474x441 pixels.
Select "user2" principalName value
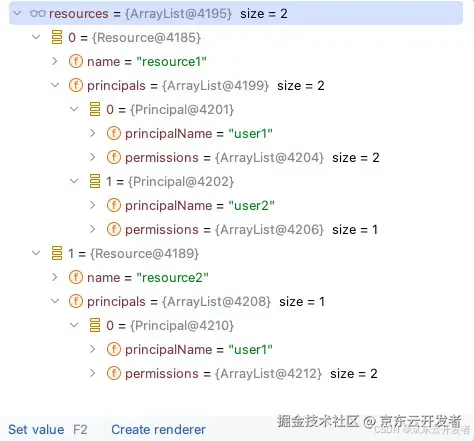pyautogui.click(x=251, y=206)
